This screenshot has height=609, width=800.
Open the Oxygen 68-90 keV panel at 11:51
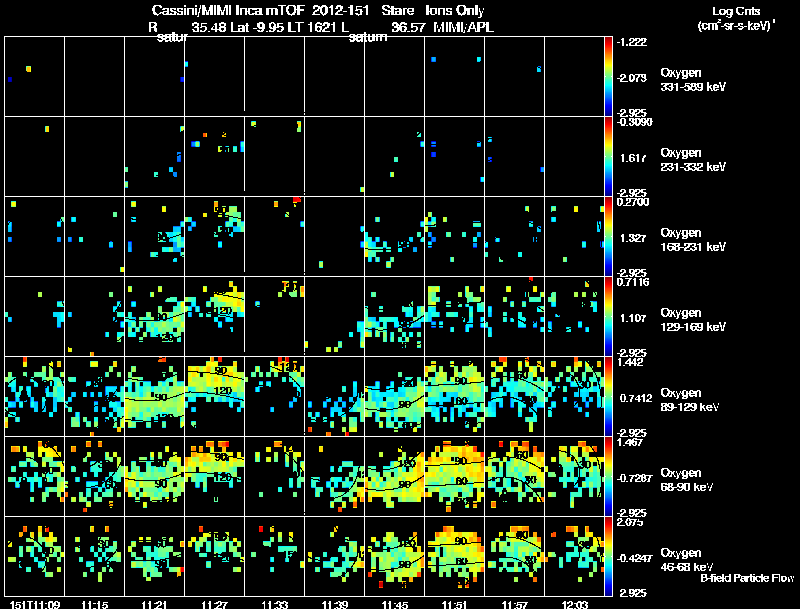(455, 476)
